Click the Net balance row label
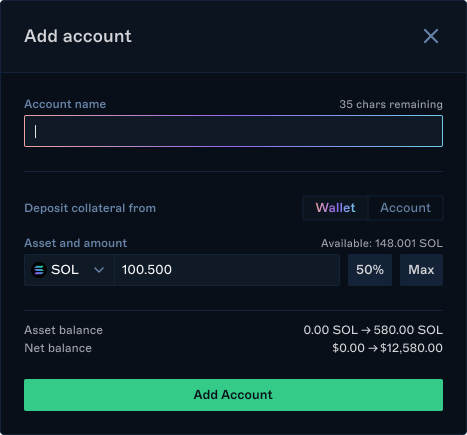467x435 pixels. [58, 348]
